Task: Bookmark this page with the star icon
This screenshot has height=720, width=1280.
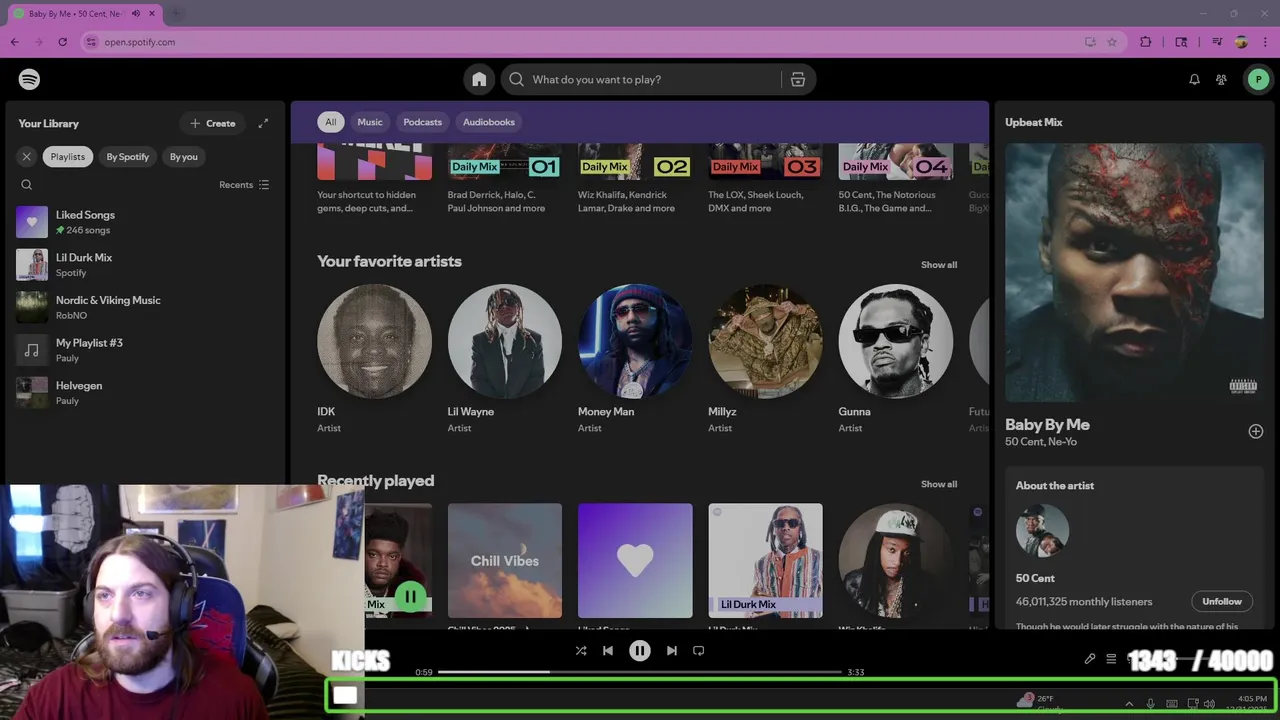Action: [x=1112, y=42]
